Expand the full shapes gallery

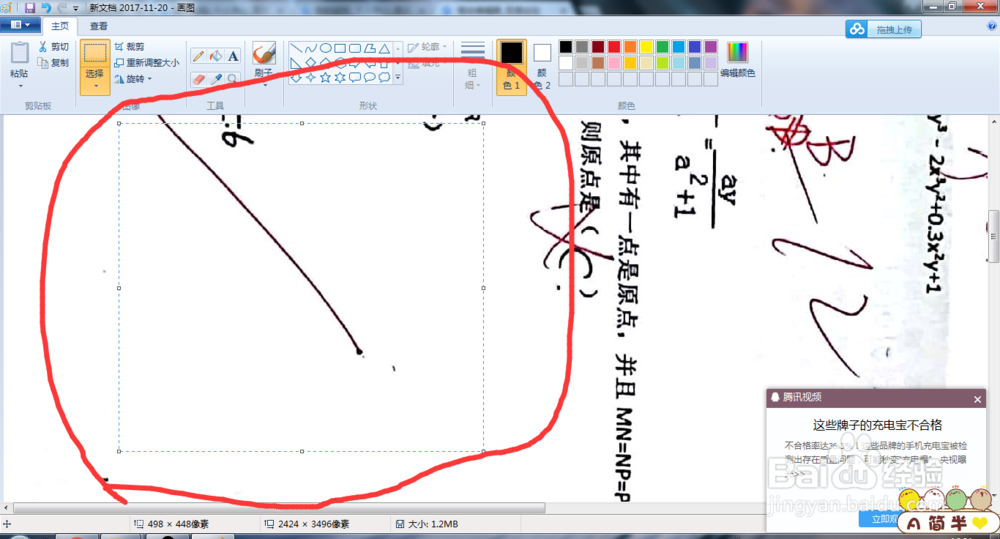[x=398, y=78]
